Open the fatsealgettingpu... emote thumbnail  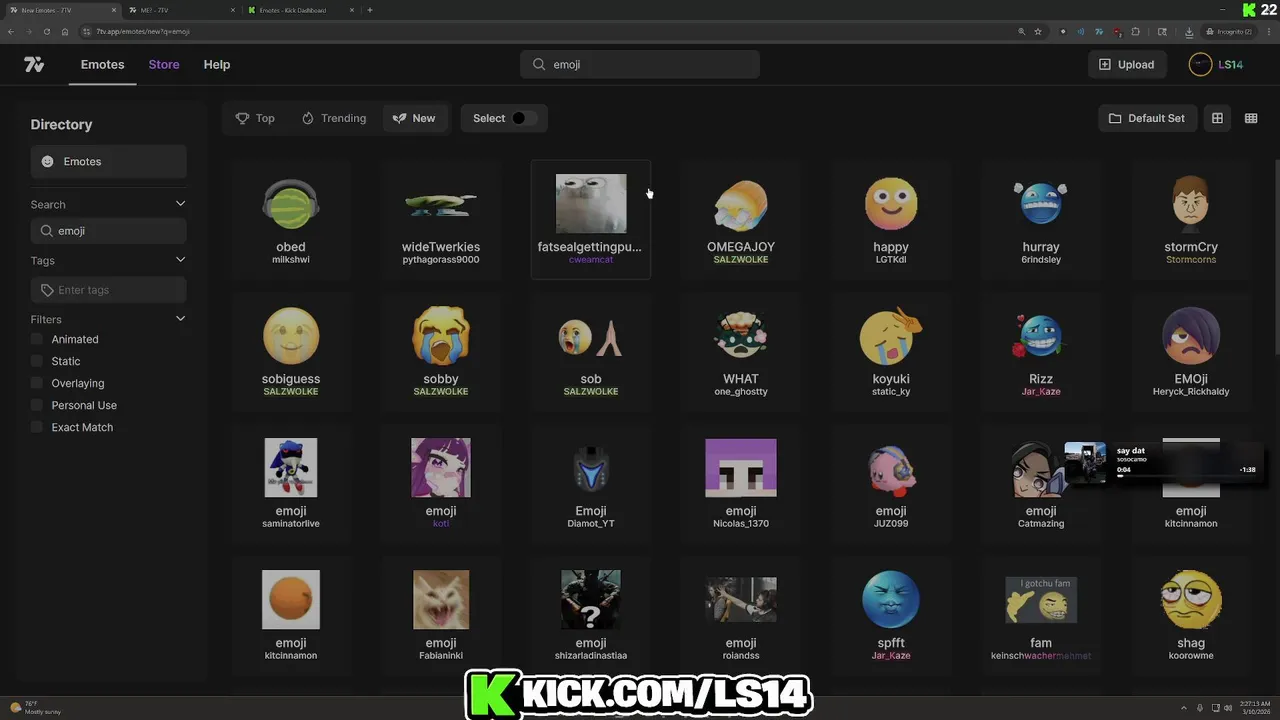point(591,204)
